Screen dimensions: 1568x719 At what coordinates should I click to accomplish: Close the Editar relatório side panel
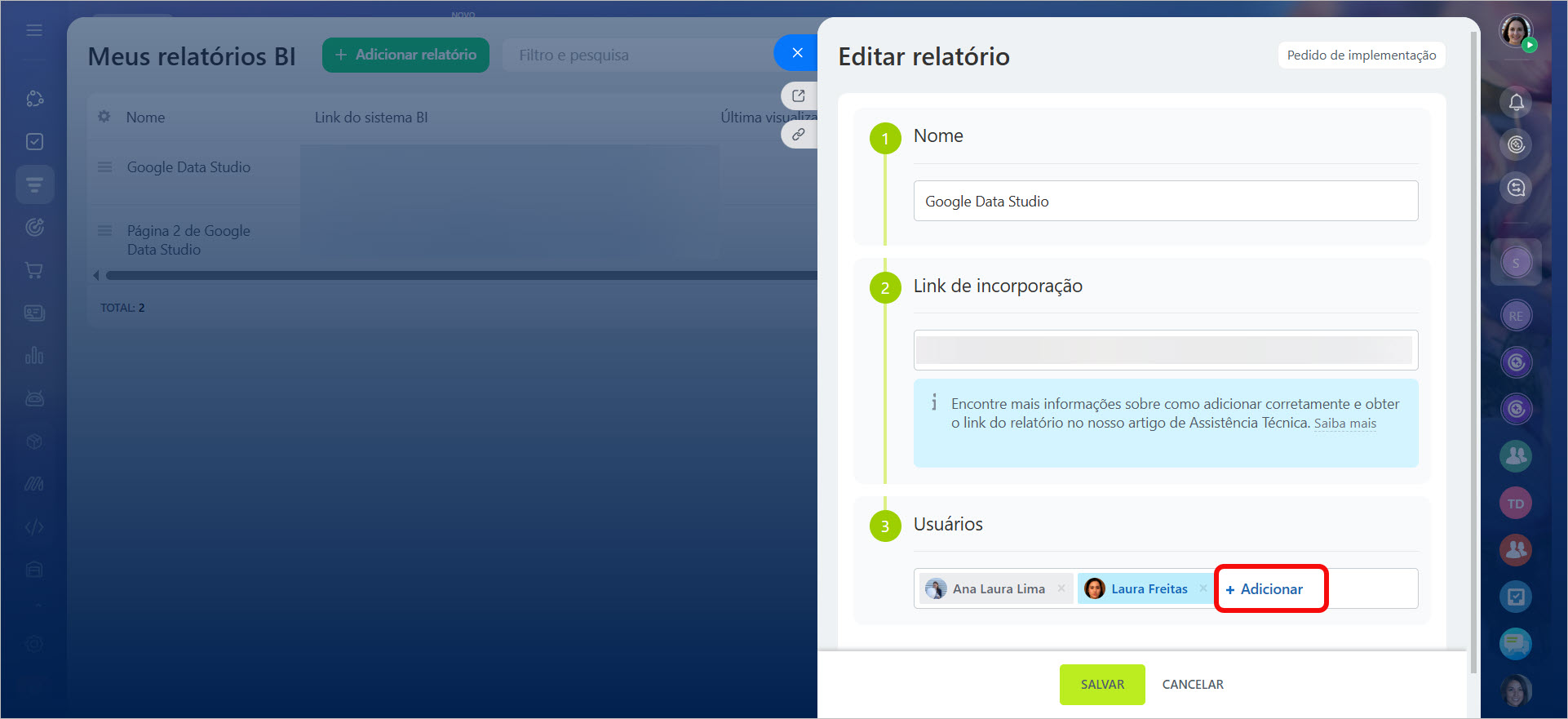pos(797,53)
